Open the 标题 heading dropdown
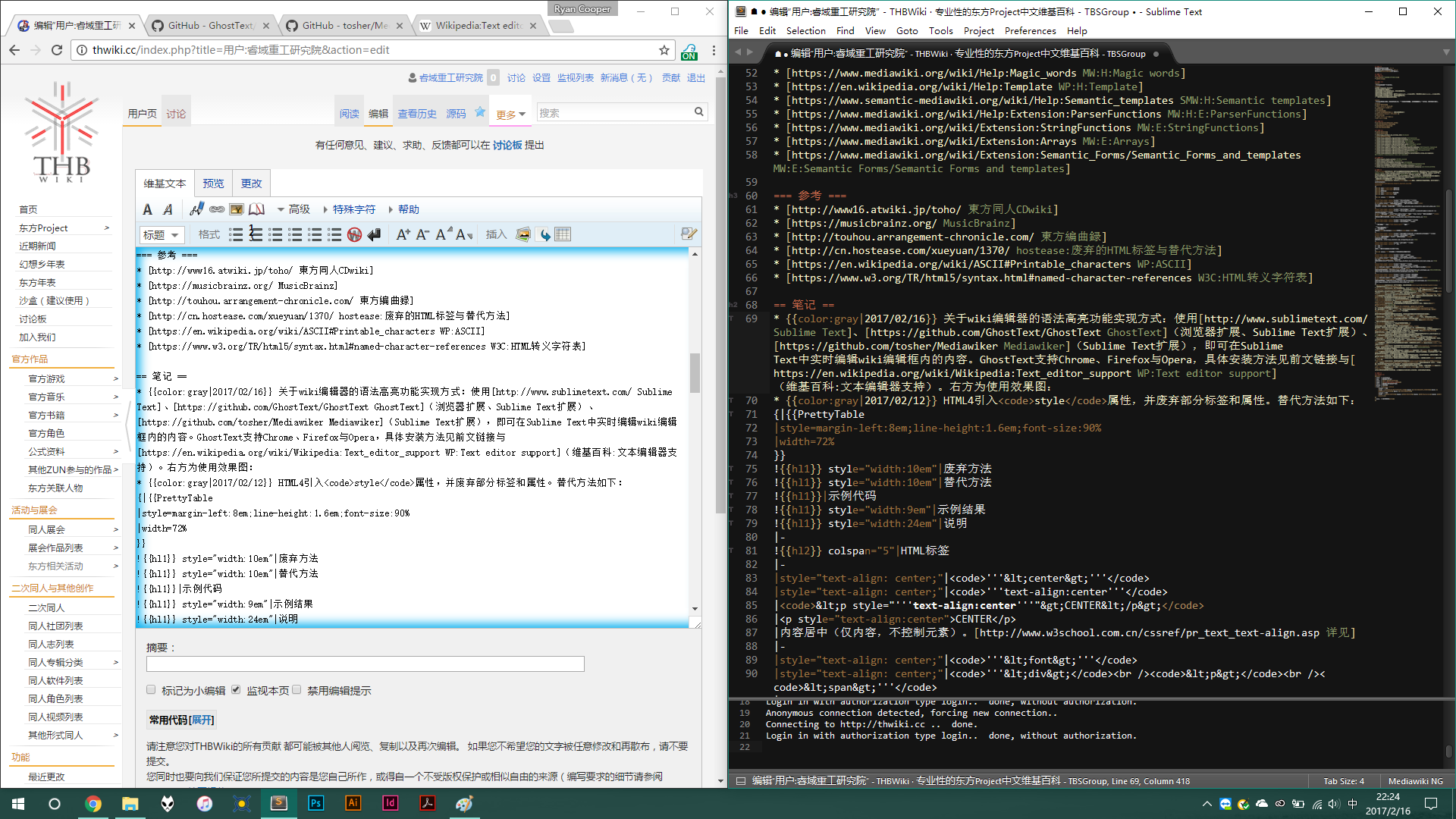The image size is (1456, 819). 162,235
